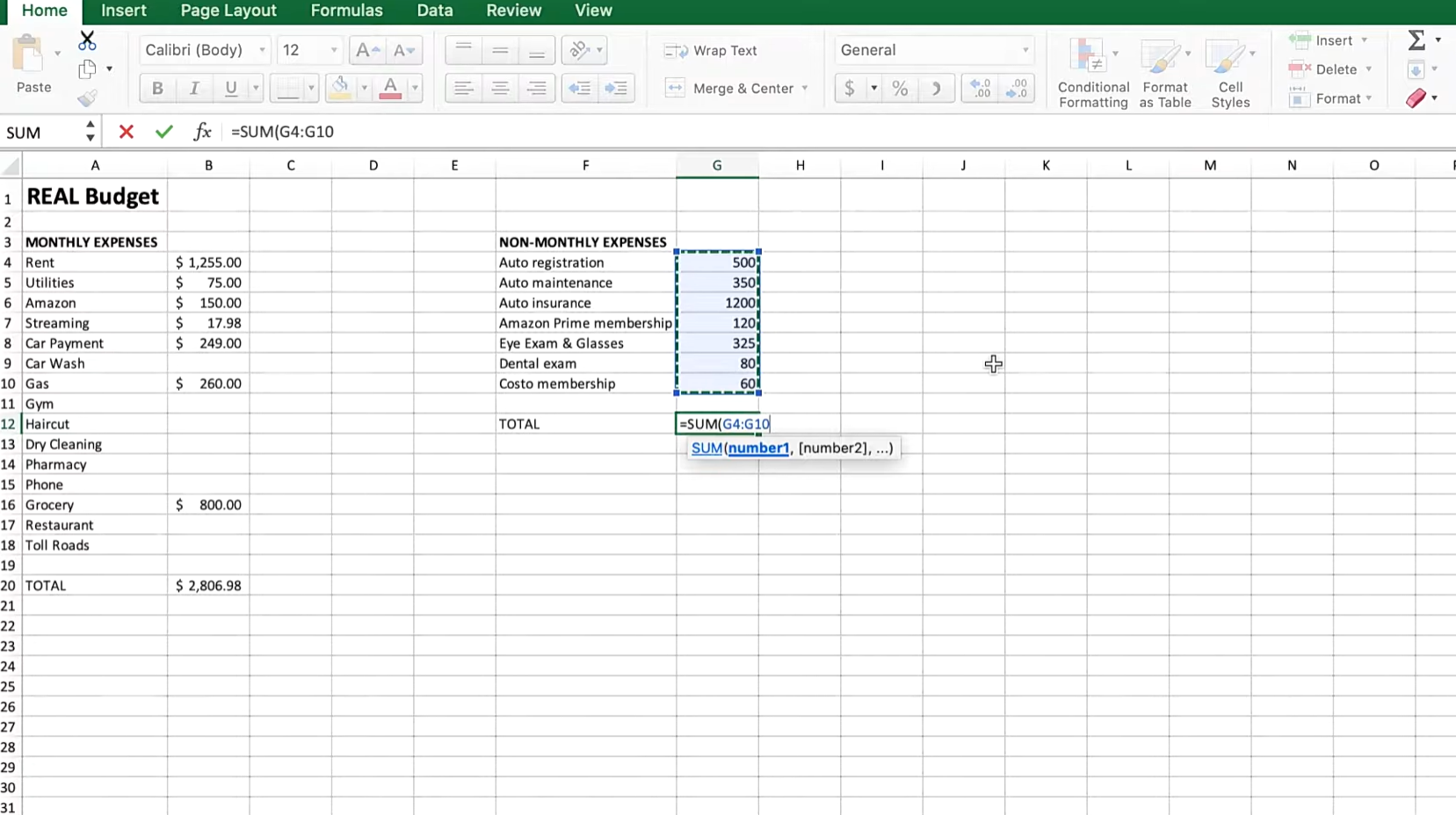The image size is (1456, 815).
Task: Click the Fill down icon
Action: click(1416, 69)
